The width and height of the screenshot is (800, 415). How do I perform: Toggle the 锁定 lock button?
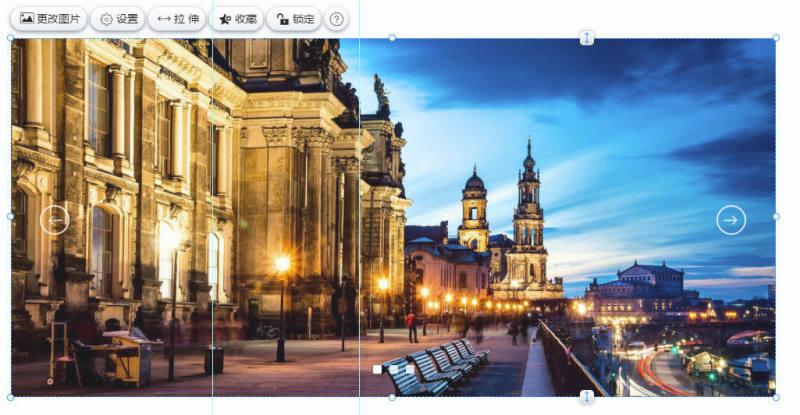click(294, 19)
